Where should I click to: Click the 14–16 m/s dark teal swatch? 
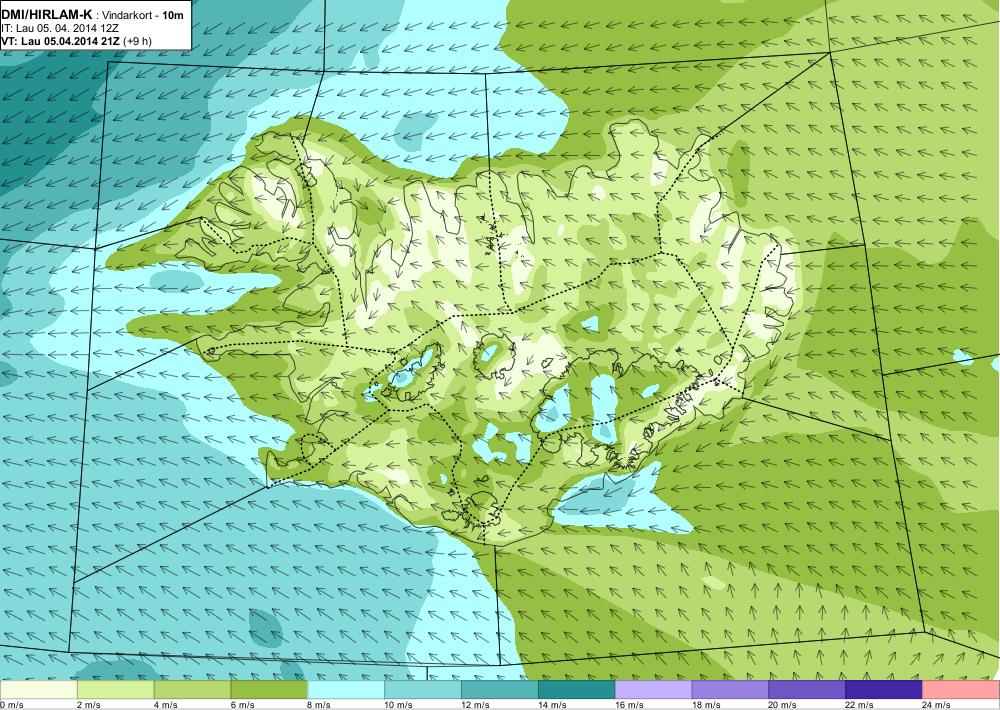(x=577, y=690)
